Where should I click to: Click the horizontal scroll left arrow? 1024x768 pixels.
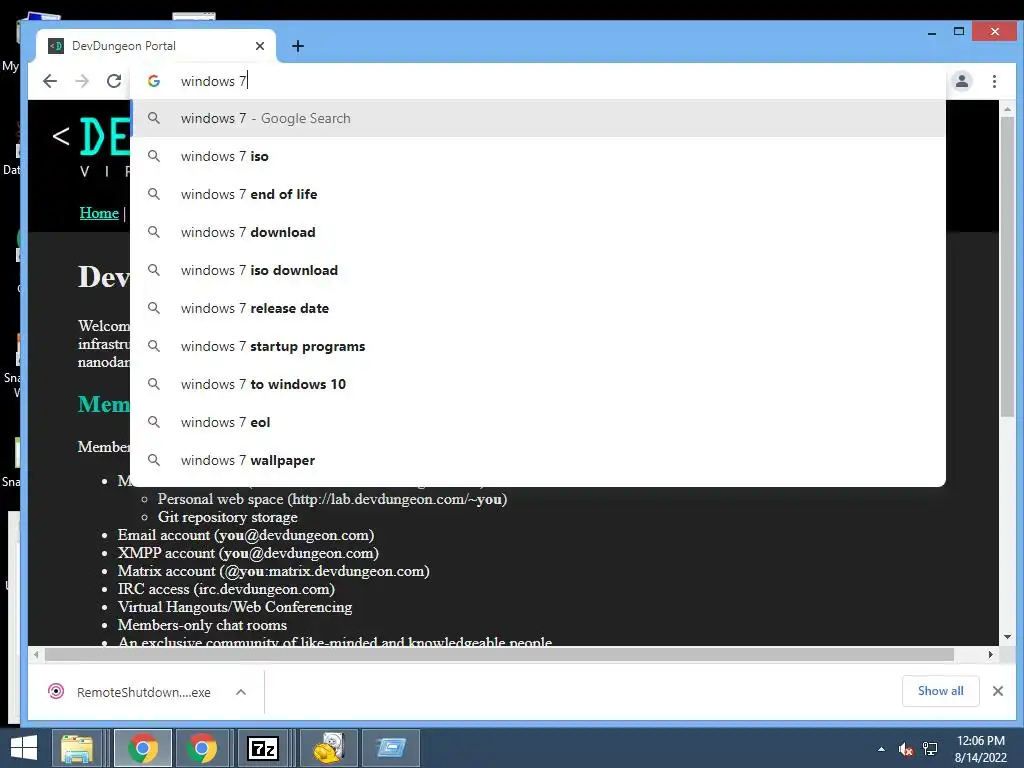[36, 654]
